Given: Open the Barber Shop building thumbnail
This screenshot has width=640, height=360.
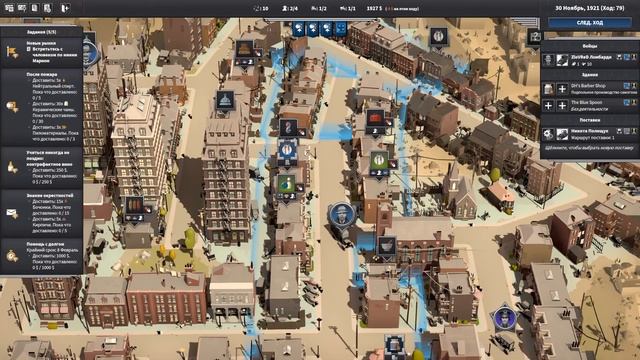Looking at the screenshot, I should [x=548, y=89].
